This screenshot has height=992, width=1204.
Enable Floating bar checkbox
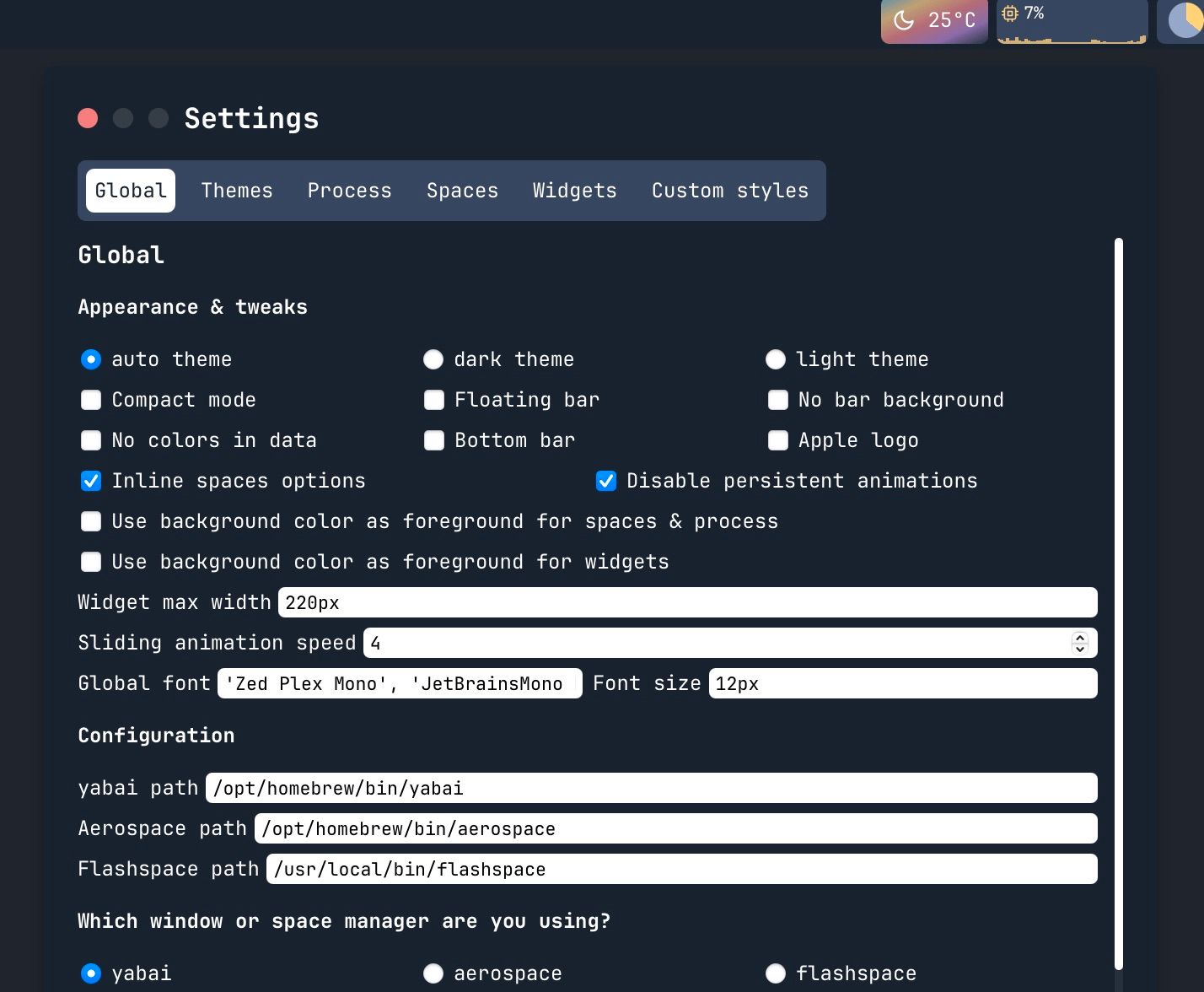coord(434,400)
